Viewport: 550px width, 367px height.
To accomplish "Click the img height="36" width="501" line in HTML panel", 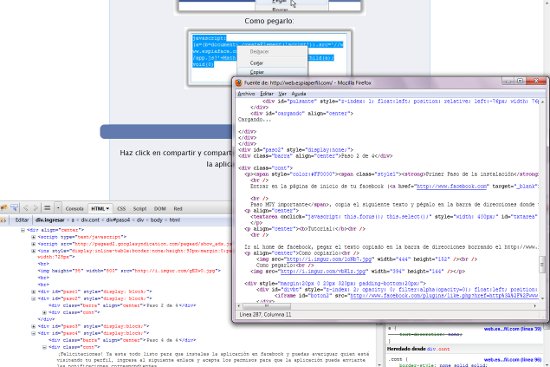I will (129, 271).
